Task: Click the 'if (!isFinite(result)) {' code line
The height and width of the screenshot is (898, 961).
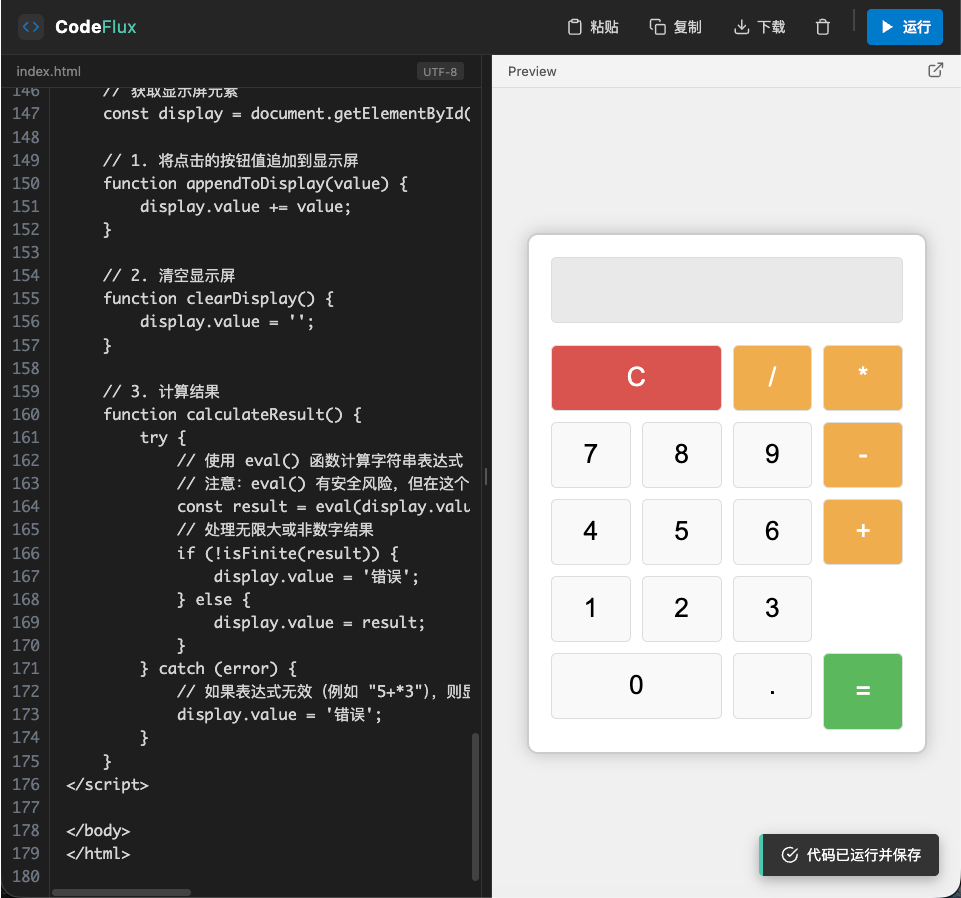Action: point(287,554)
